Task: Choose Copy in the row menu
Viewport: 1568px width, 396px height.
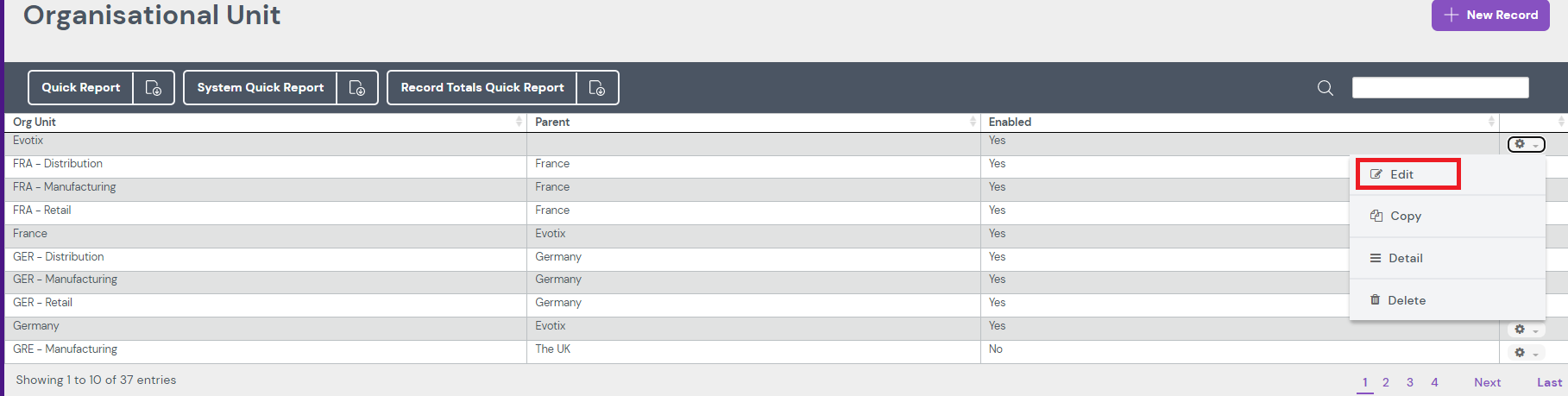Action: coord(1405,217)
